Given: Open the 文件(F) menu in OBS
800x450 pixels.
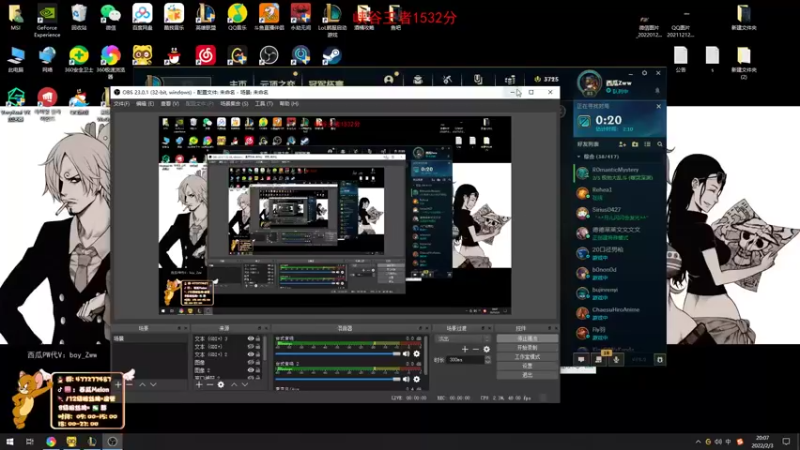Looking at the screenshot, I should pyautogui.click(x=121, y=104).
